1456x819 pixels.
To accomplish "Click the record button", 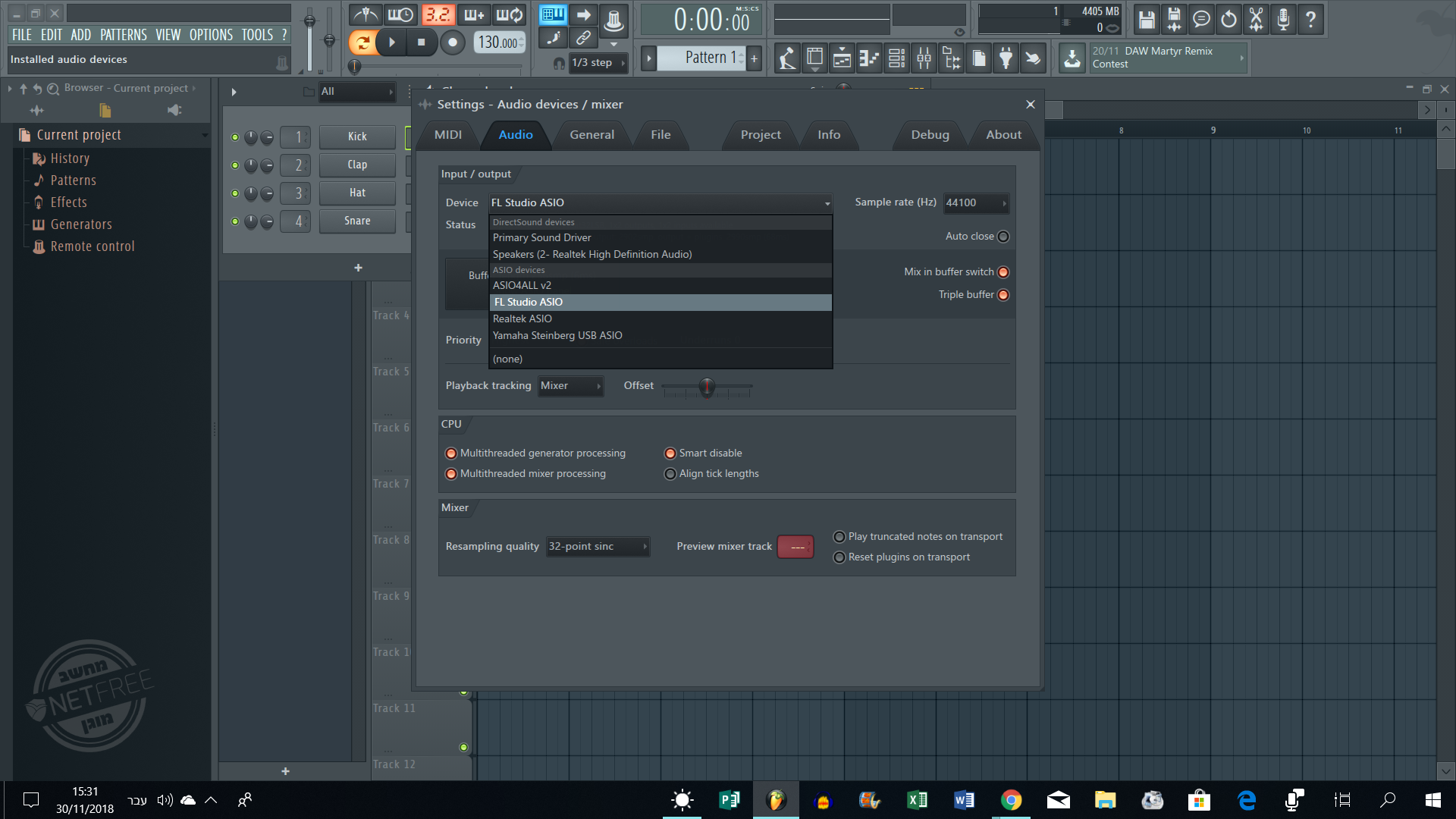I will tap(453, 42).
